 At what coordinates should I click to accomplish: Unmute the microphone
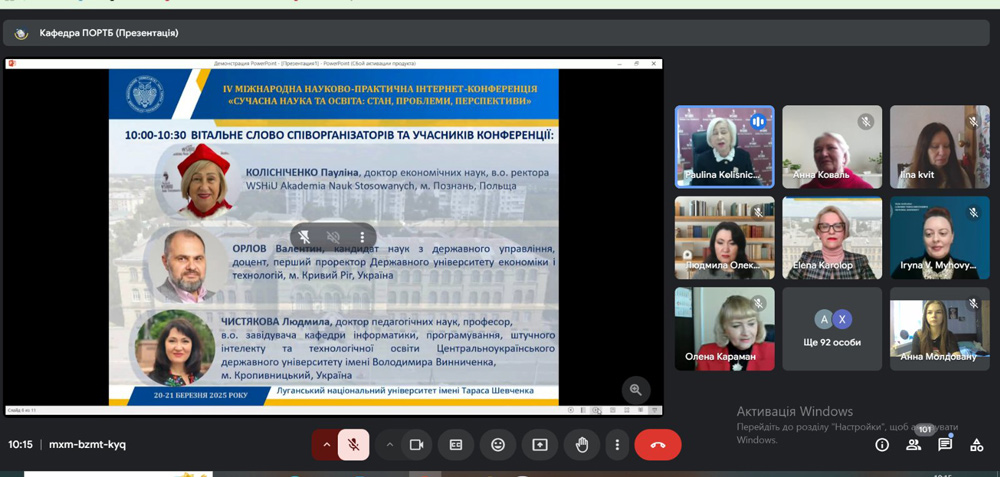click(x=353, y=445)
